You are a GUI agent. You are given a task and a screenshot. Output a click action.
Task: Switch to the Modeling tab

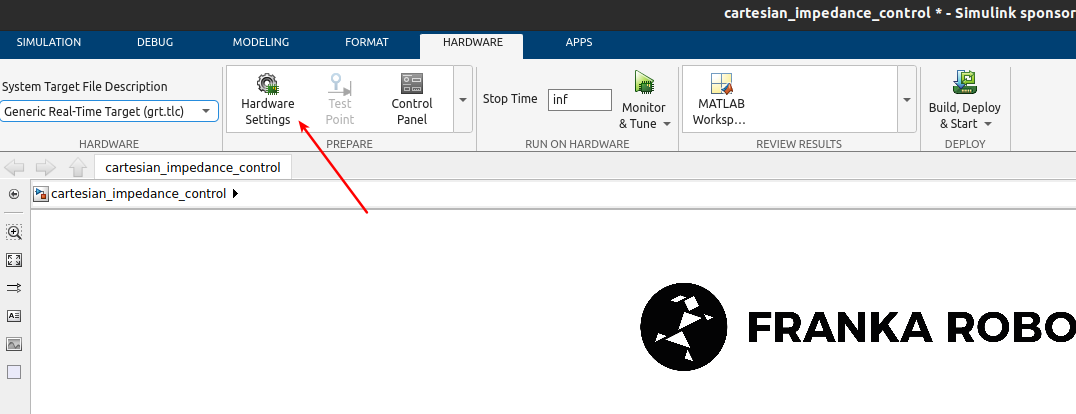261,42
